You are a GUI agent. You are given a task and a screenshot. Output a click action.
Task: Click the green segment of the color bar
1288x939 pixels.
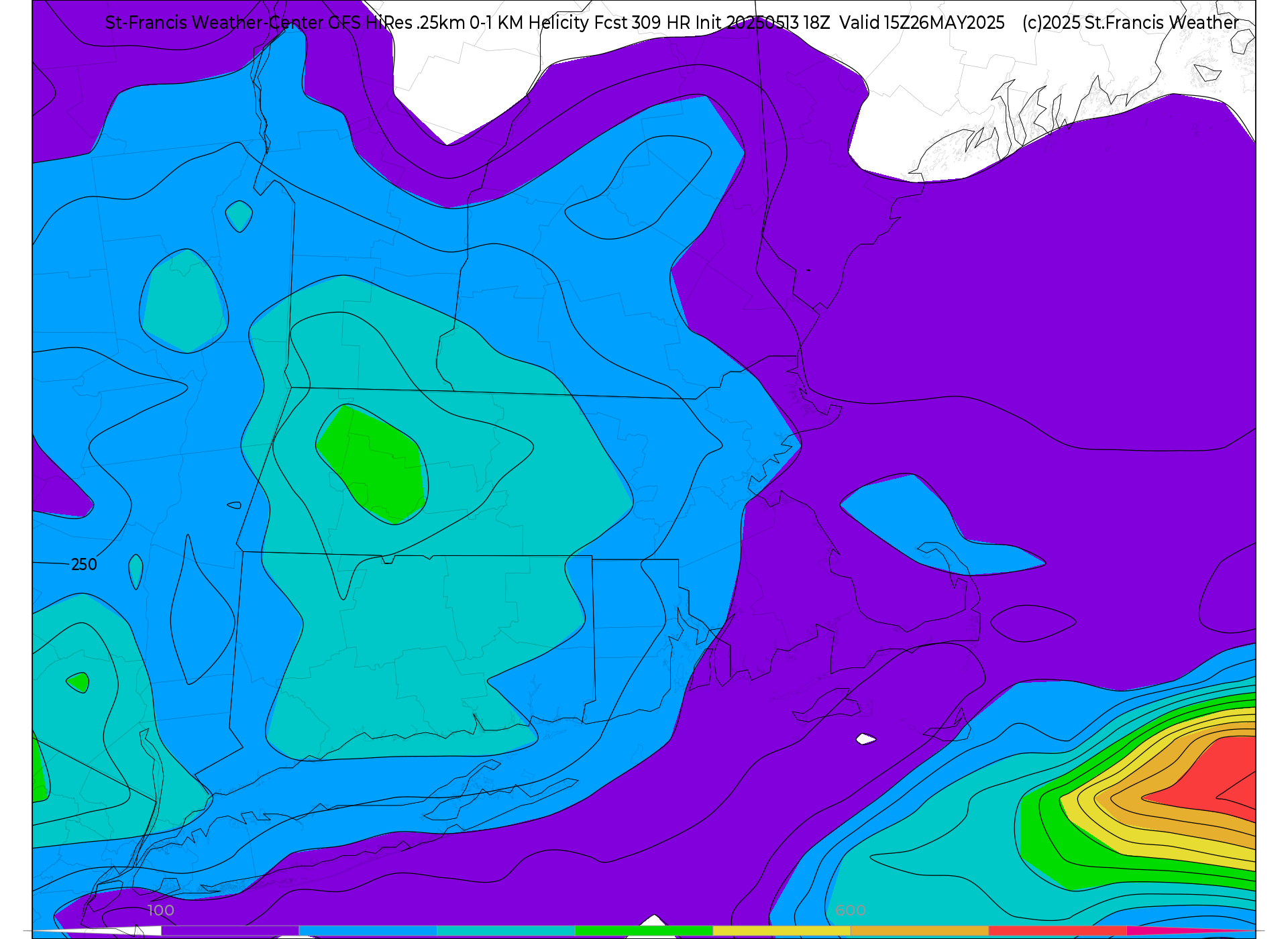[643, 930]
